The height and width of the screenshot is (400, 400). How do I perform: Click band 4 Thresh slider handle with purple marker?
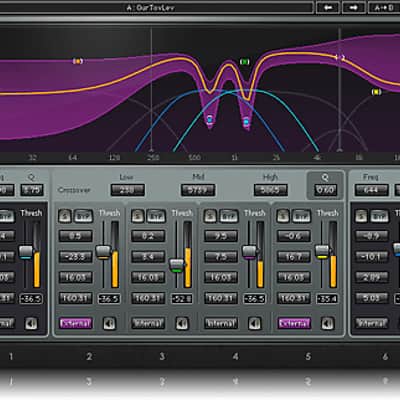[249, 252]
